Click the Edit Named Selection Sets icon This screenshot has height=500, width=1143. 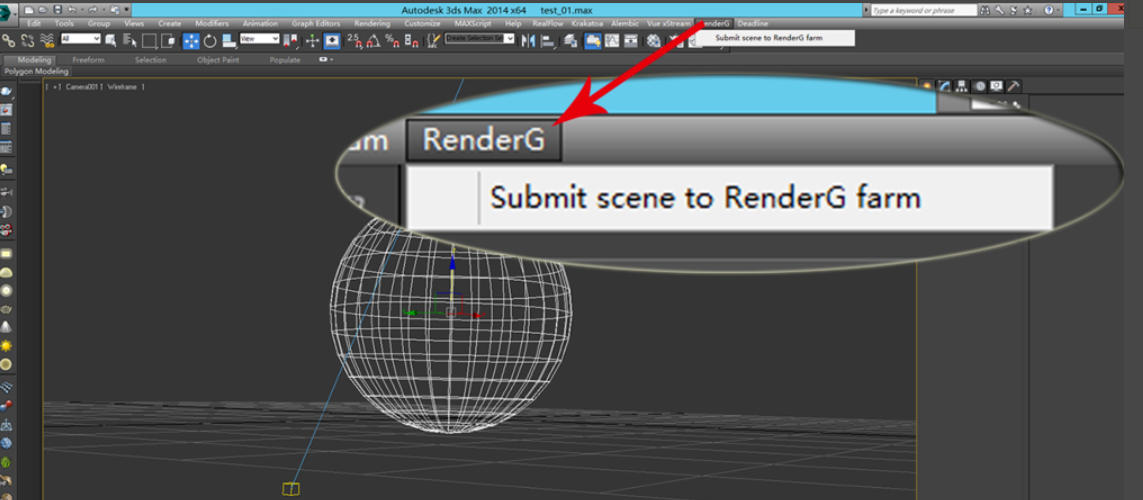coord(434,40)
